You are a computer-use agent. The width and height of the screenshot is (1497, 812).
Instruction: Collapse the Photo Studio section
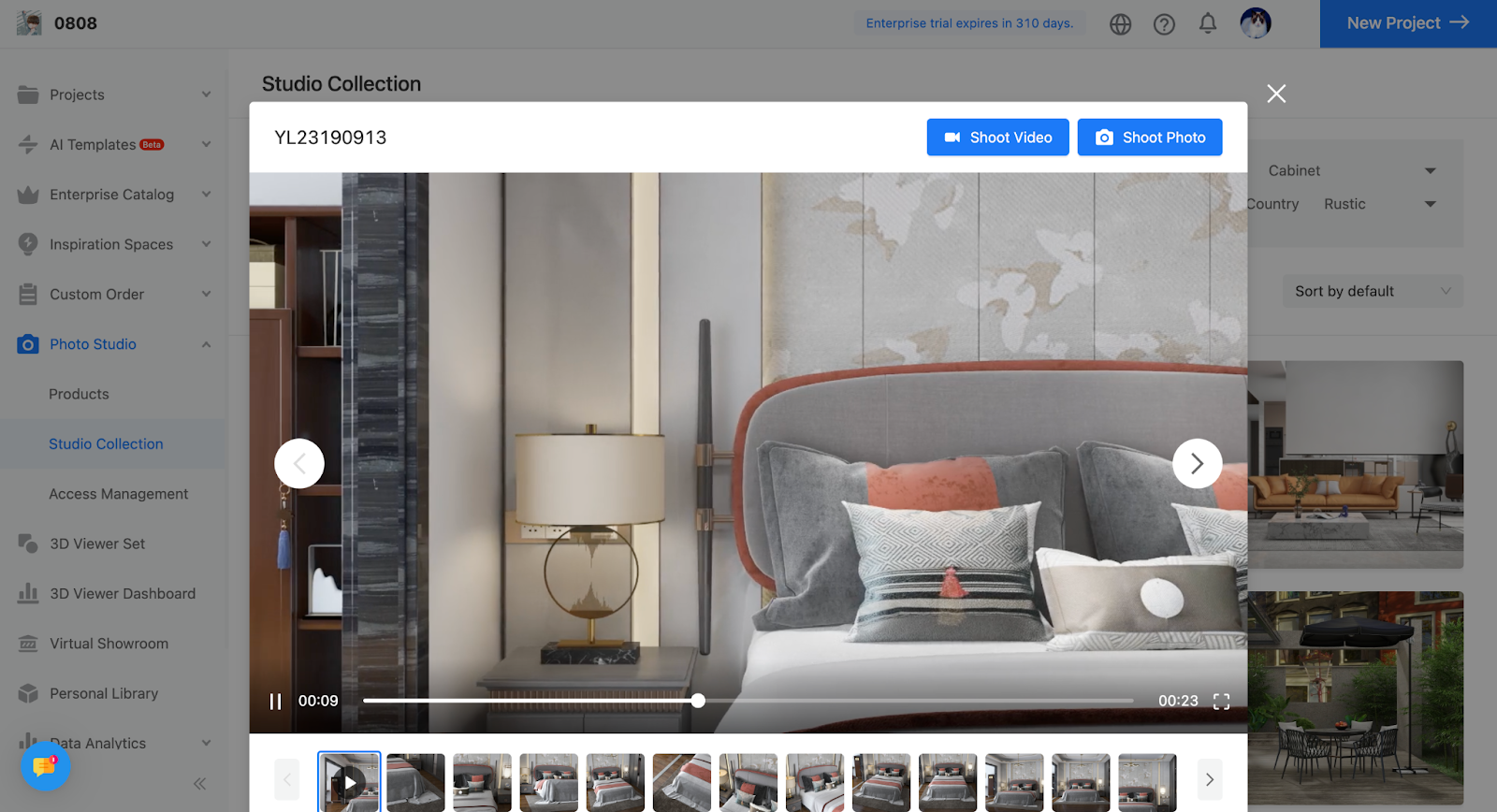[206, 344]
